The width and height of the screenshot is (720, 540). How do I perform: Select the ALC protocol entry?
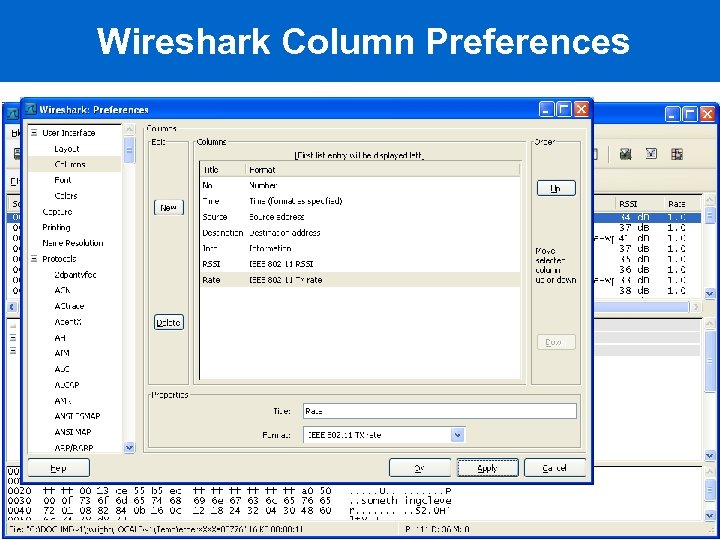(62, 369)
